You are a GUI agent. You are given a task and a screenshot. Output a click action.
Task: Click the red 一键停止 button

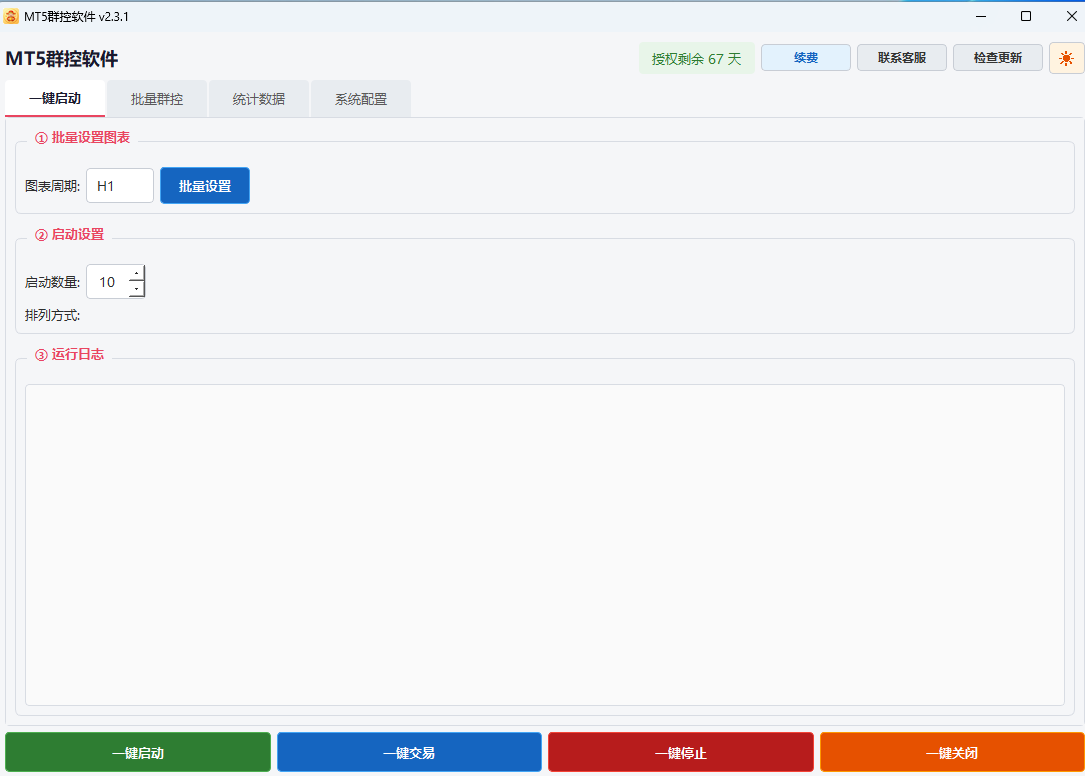tap(681, 752)
